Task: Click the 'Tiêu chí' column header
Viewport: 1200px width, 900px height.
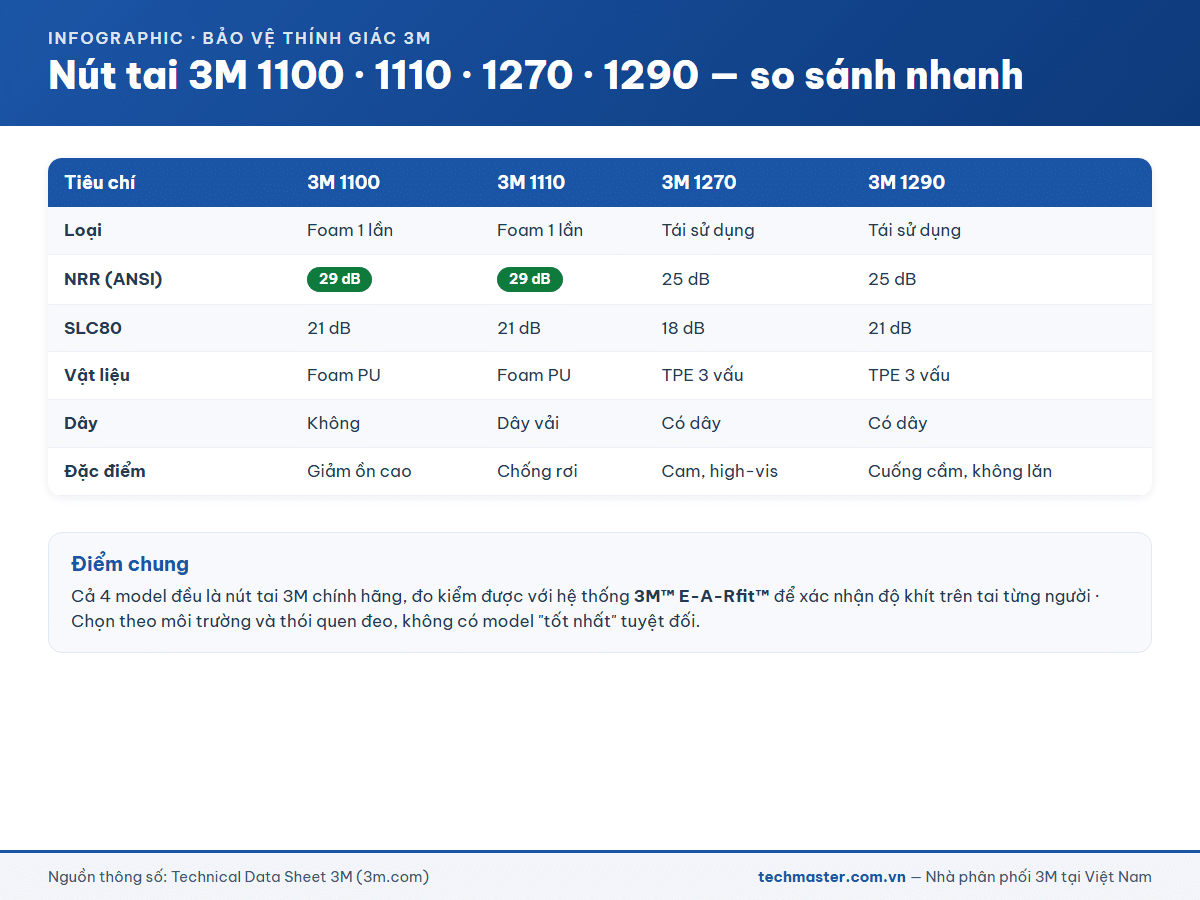Action: pyautogui.click(x=100, y=183)
